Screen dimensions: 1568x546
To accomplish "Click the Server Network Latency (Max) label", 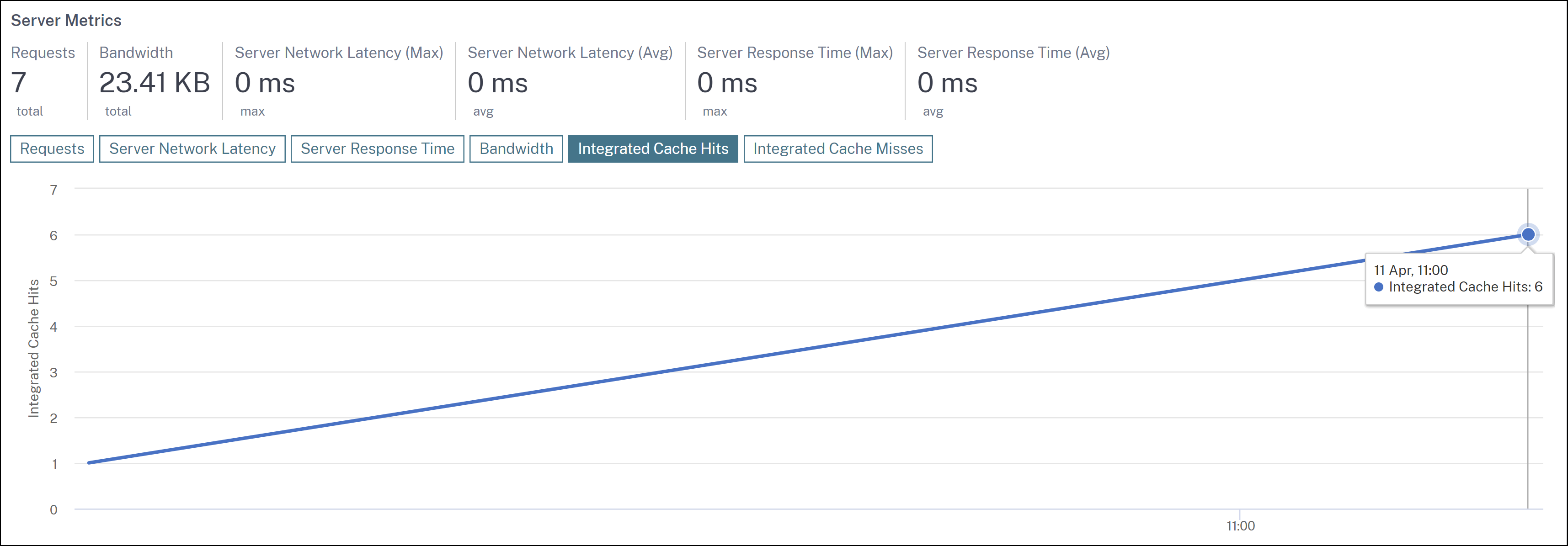I will point(339,53).
